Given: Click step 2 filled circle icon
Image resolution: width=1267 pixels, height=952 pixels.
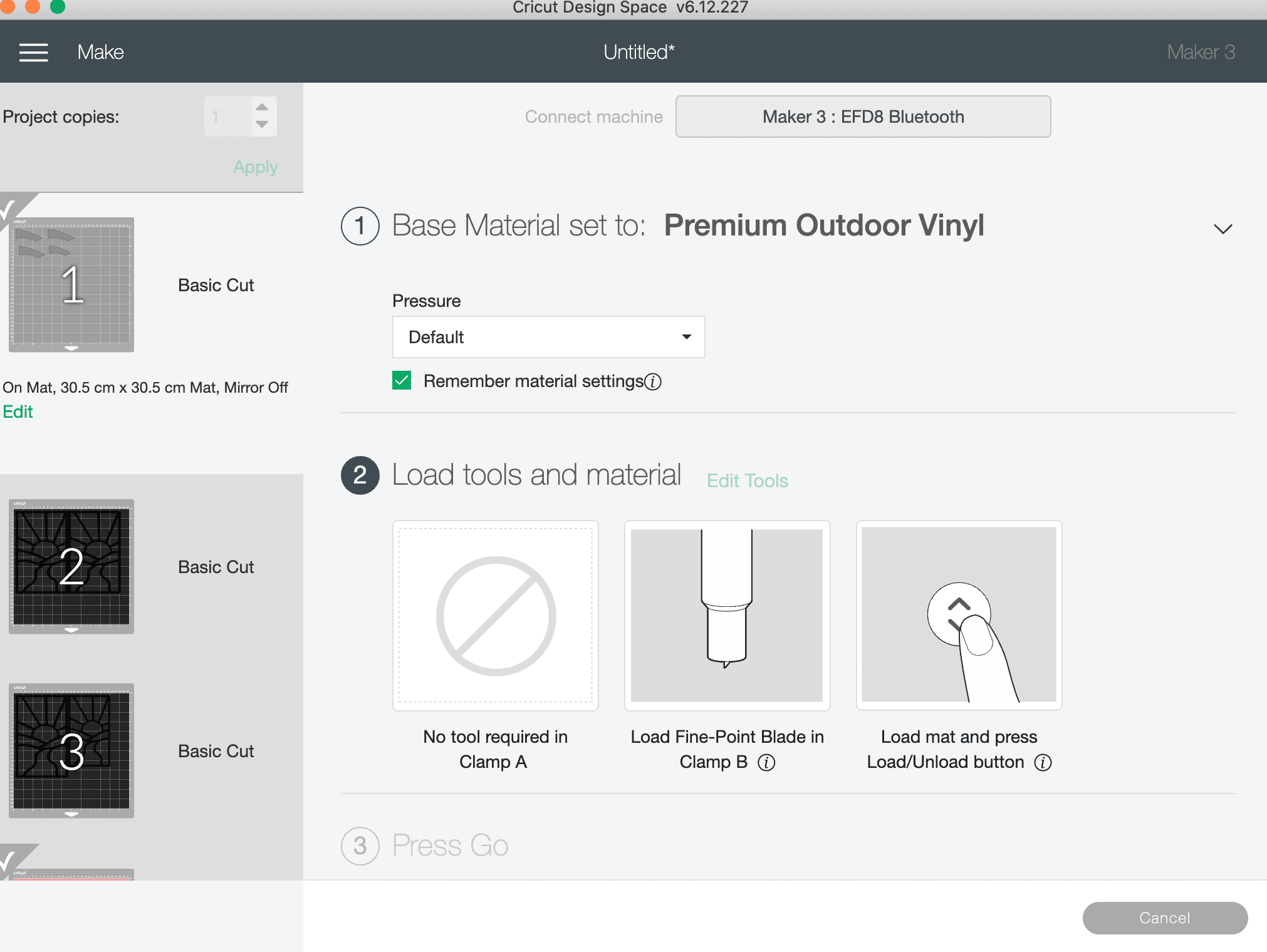Looking at the screenshot, I should [360, 475].
